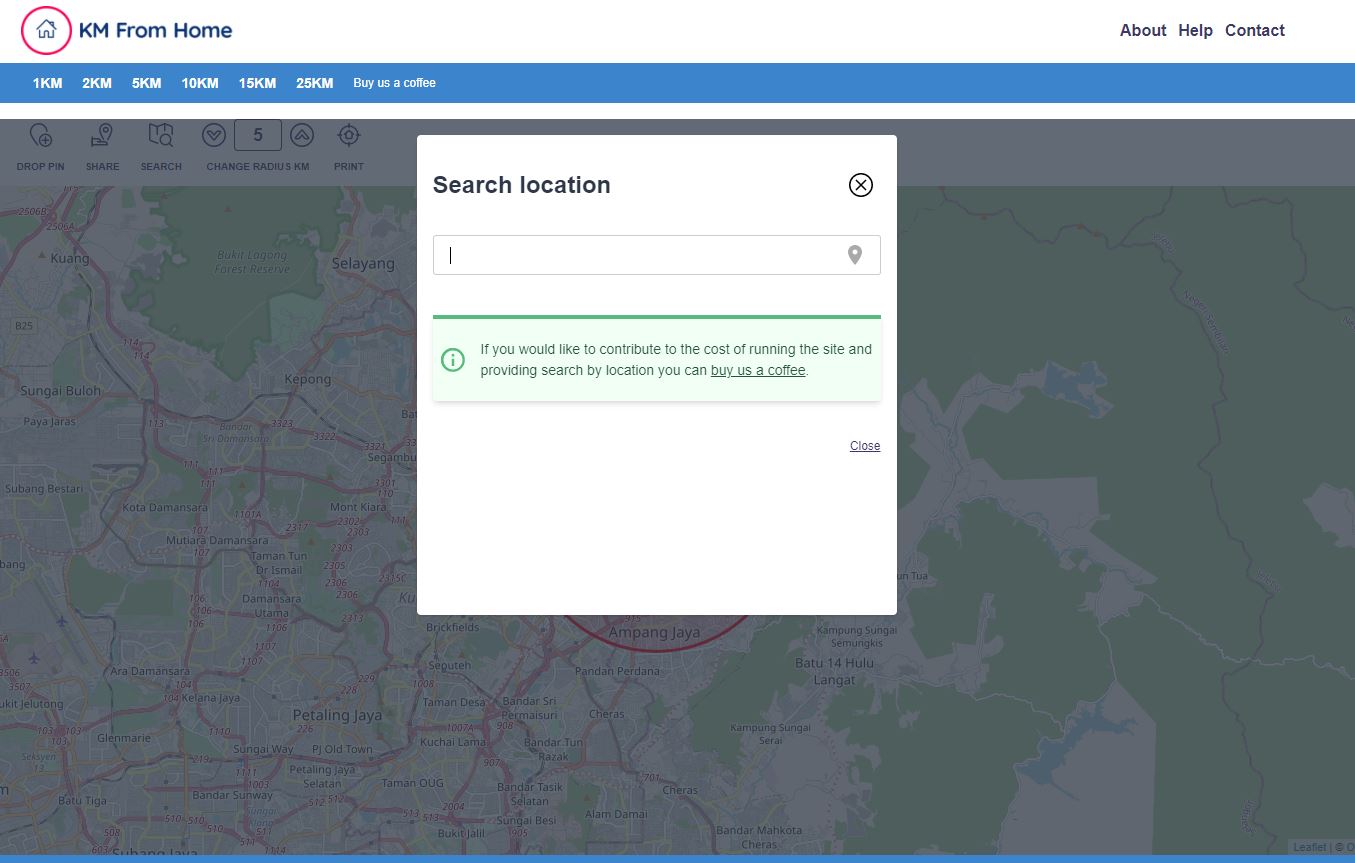
Task: Click the 'Ampang Jaya' map label
Action: coord(655,633)
